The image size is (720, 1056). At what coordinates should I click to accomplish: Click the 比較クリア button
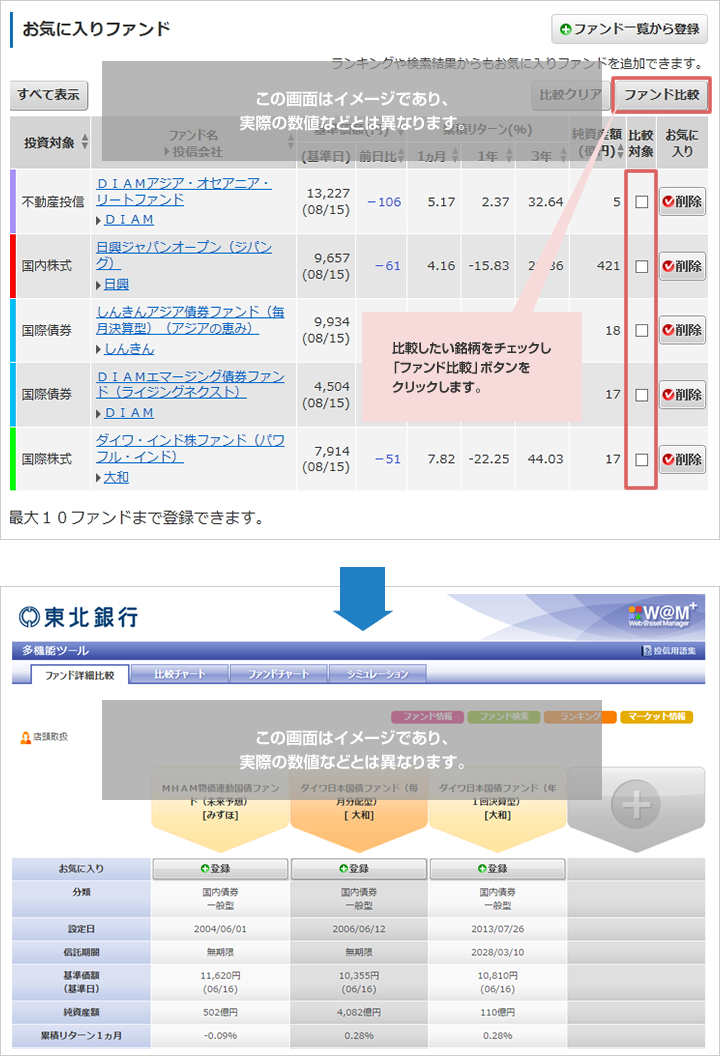point(569,95)
